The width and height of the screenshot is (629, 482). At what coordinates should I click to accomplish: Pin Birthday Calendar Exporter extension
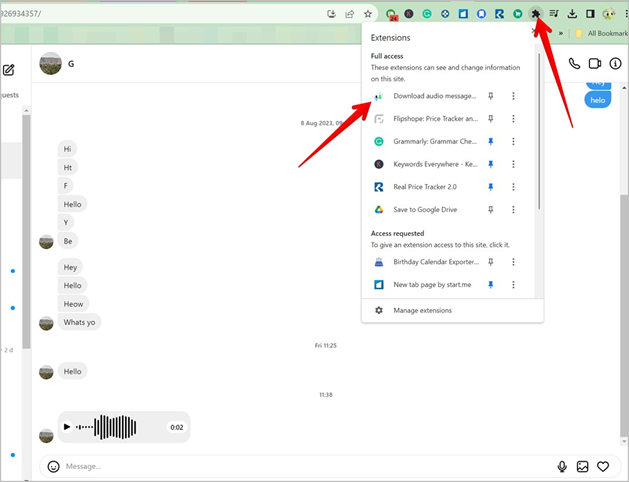click(x=490, y=262)
